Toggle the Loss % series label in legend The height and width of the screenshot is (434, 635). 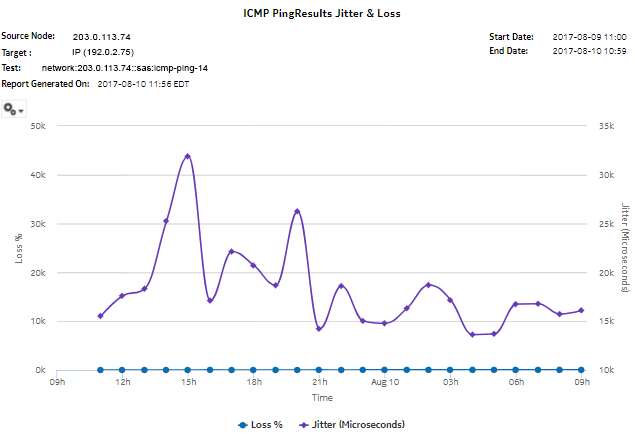265,425
